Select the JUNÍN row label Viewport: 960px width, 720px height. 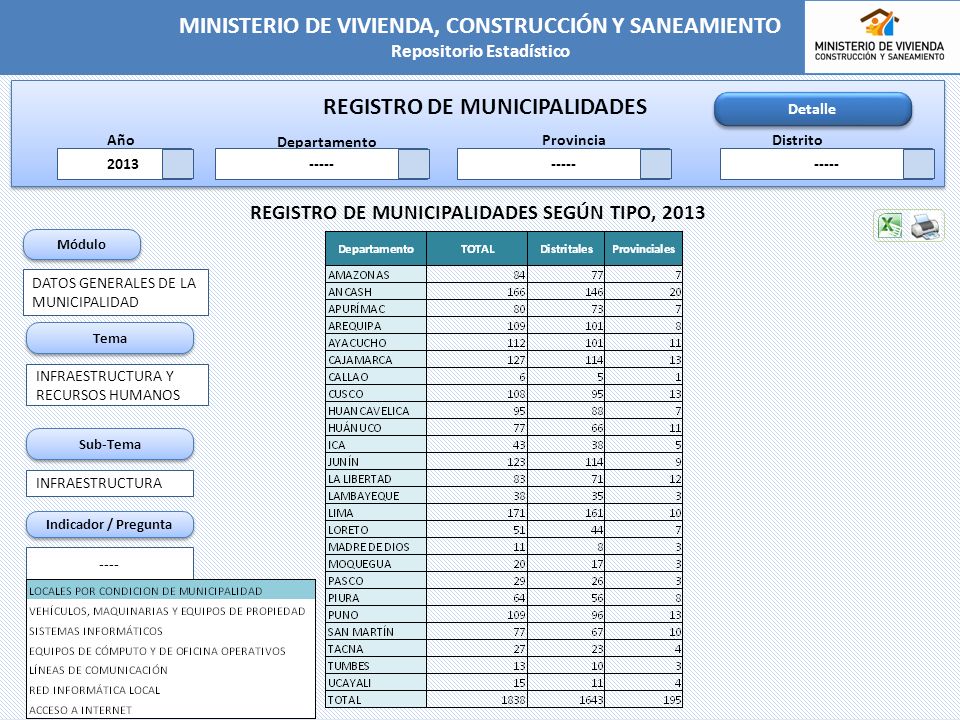[x=343, y=462]
